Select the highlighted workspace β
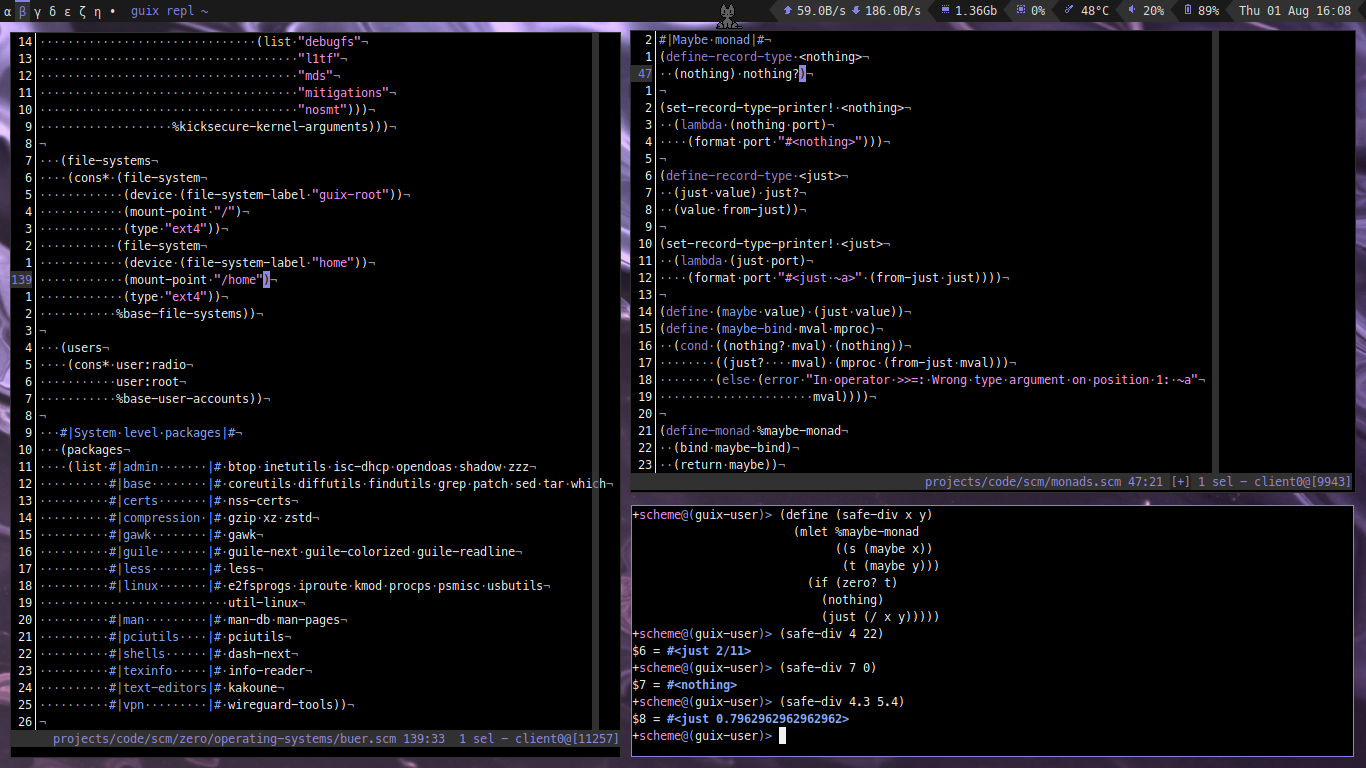This screenshot has height=768, width=1366. [23, 11]
